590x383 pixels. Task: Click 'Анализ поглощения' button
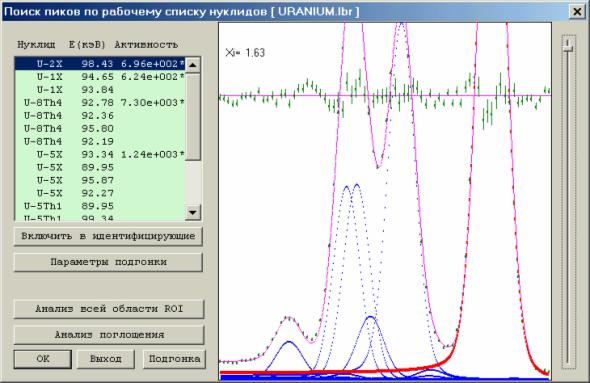tap(109, 334)
